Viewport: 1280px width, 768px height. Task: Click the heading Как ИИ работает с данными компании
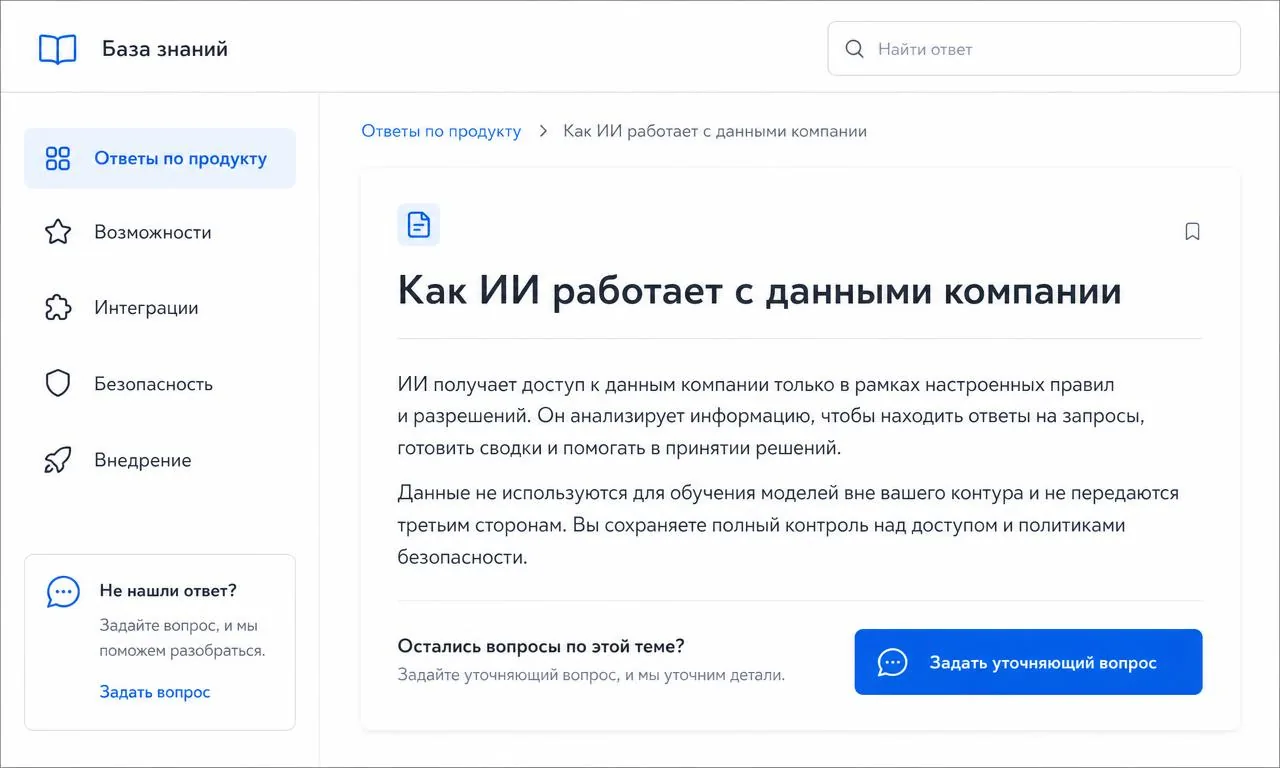click(x=760, y=291)
